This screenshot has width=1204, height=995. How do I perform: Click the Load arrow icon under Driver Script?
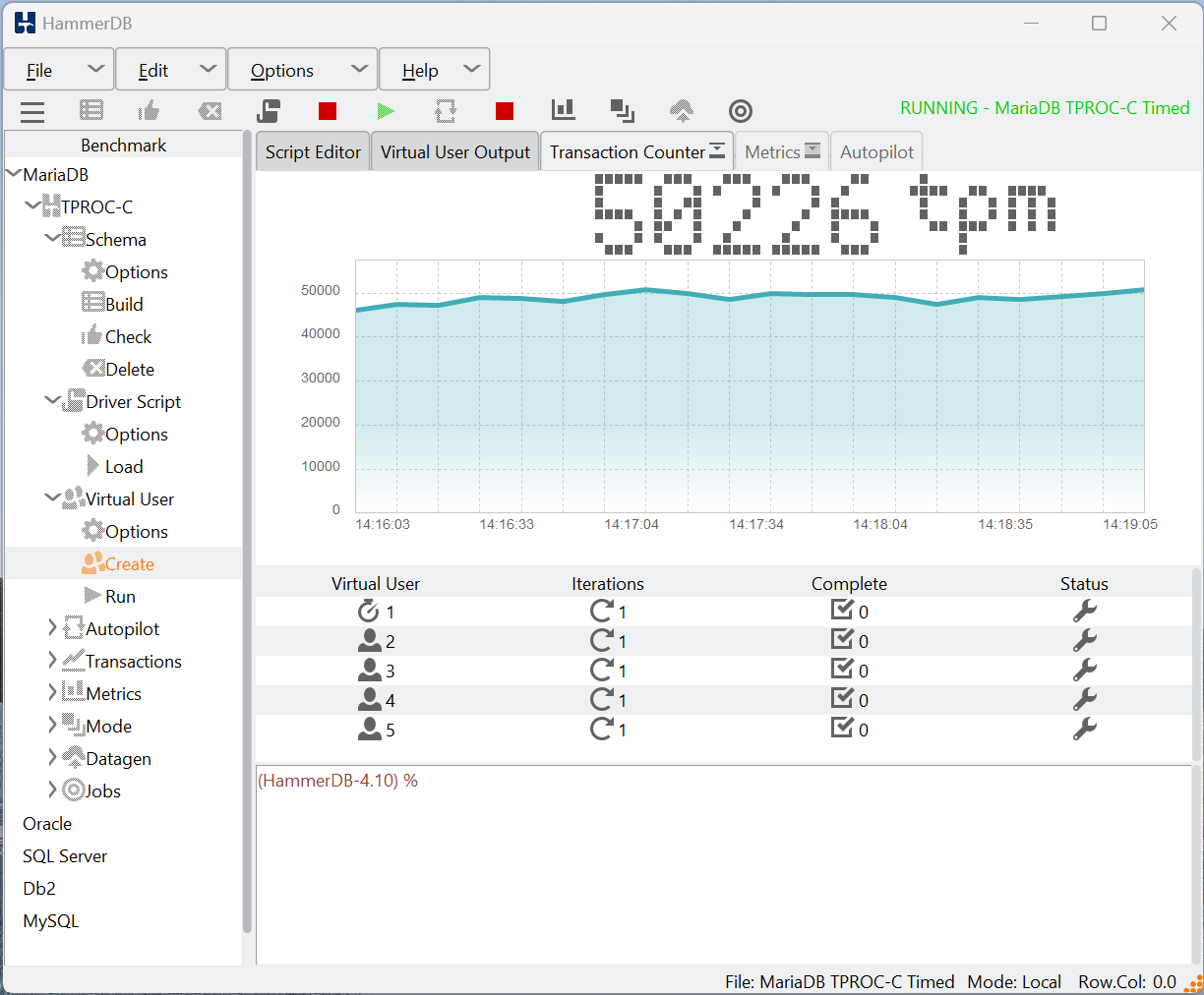coord(92,466)
